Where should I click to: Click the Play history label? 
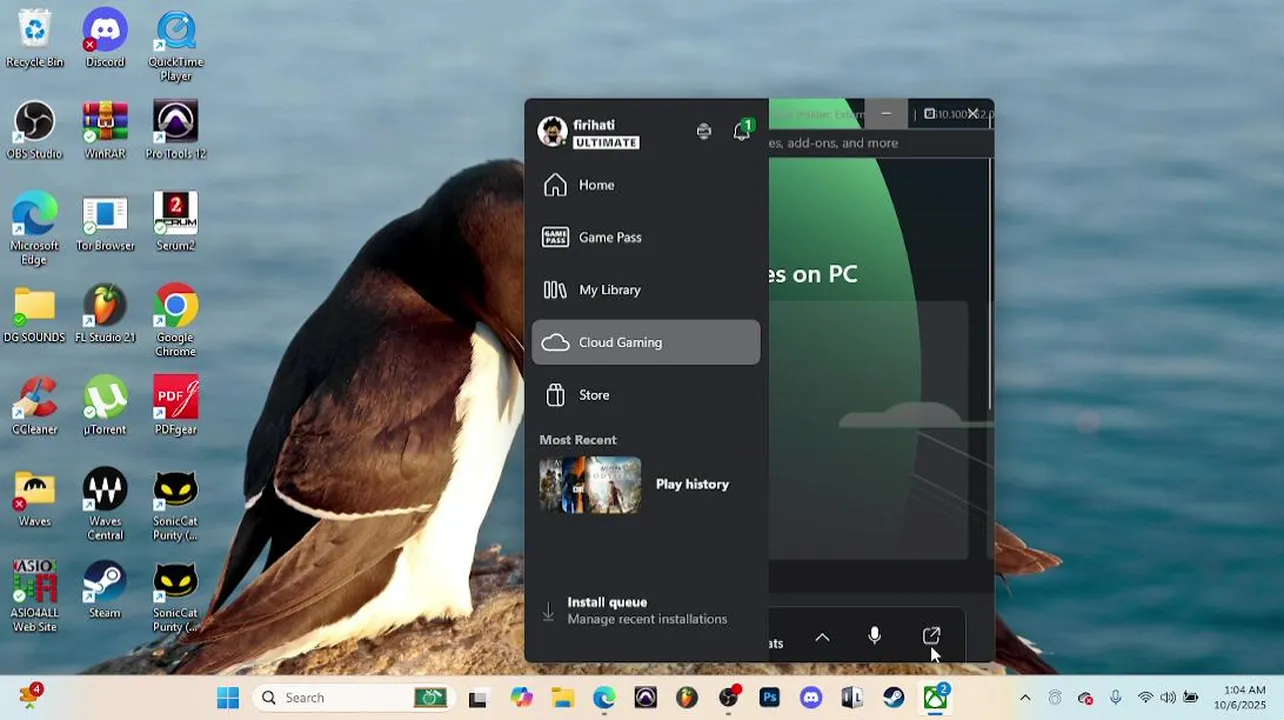[x=692, y=484]
